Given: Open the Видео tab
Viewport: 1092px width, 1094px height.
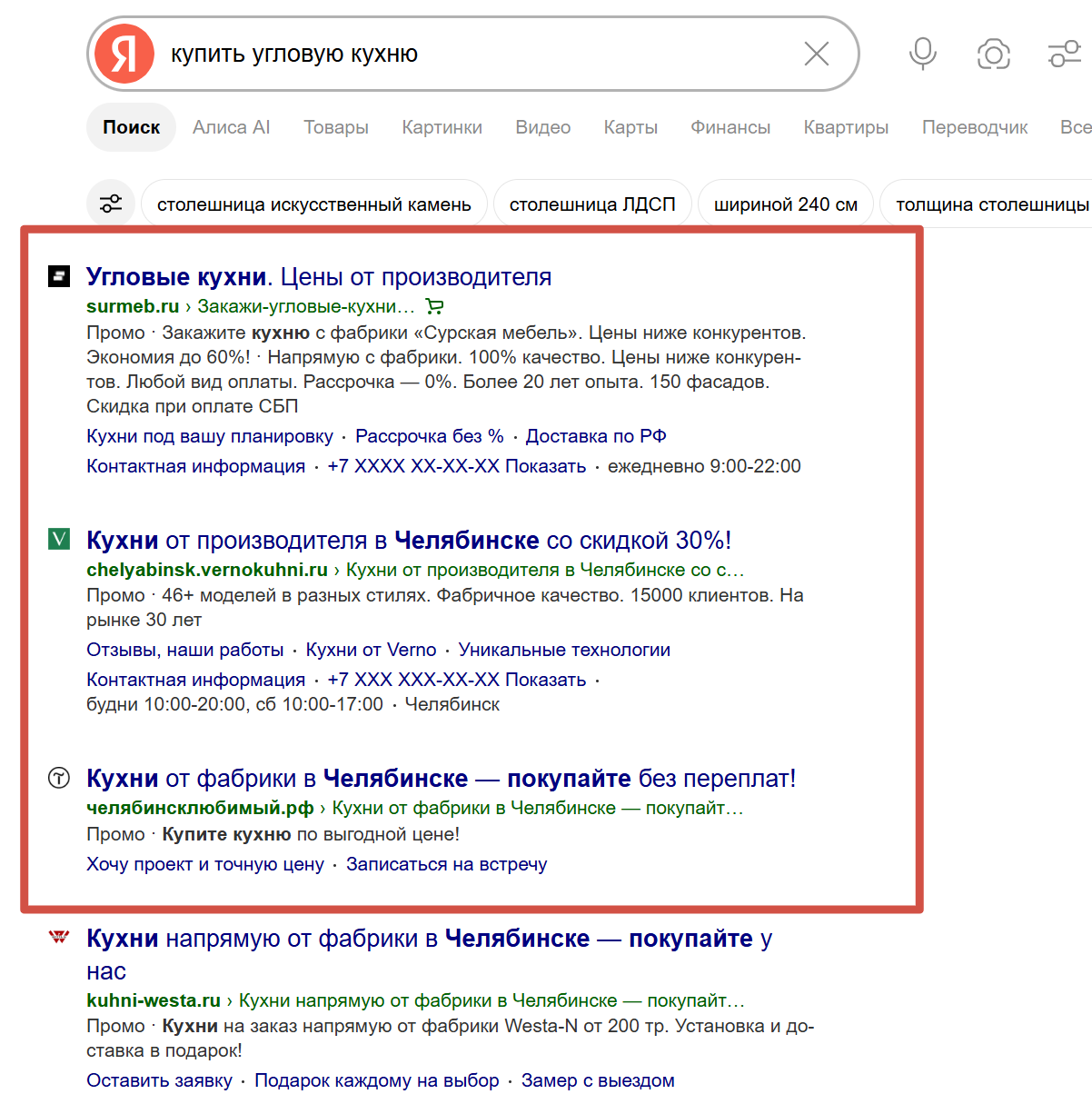Looking at the screenshot, I should (x=543, y=127).
